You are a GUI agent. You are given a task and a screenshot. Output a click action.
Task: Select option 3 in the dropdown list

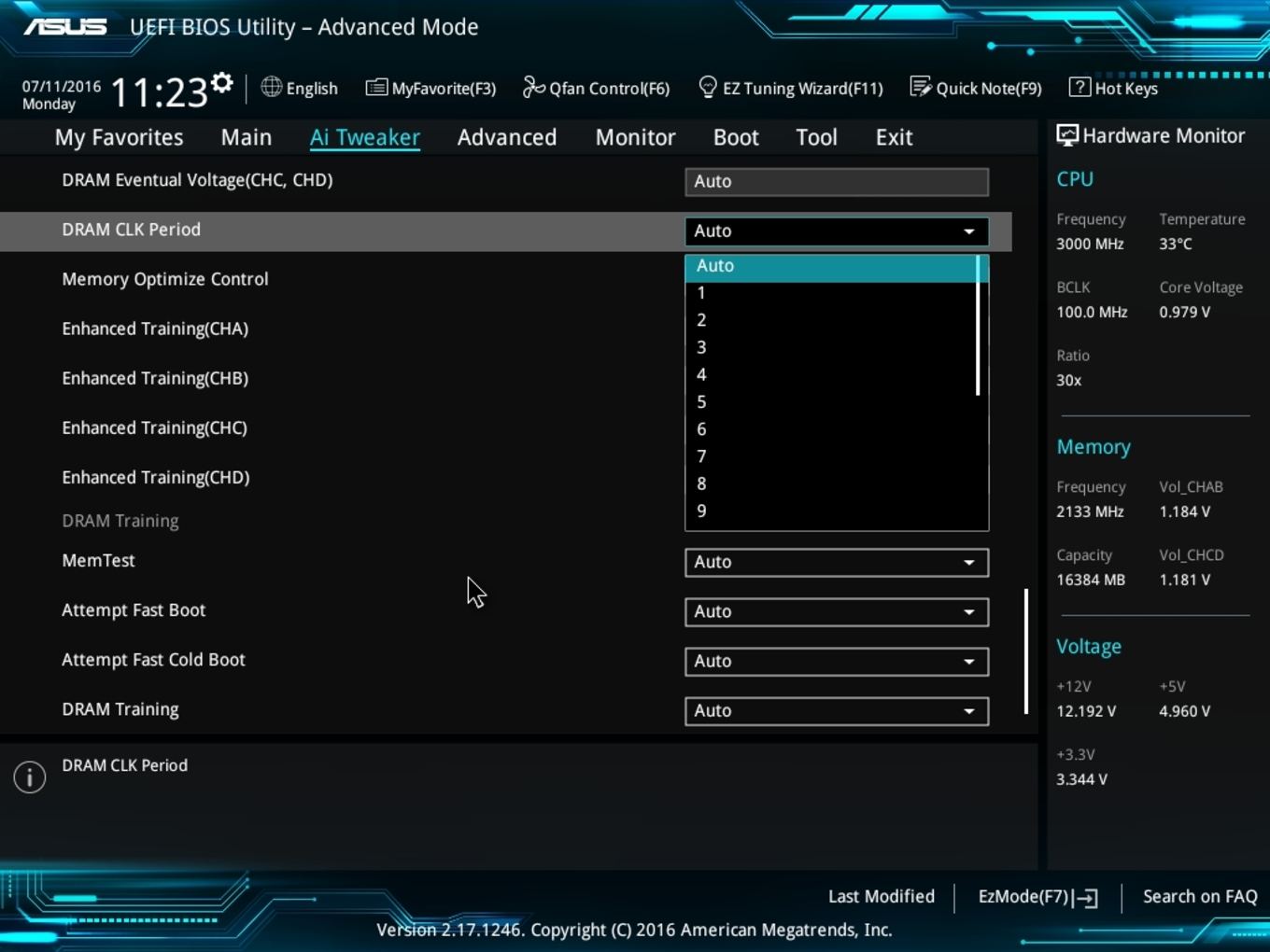[830, 347]
